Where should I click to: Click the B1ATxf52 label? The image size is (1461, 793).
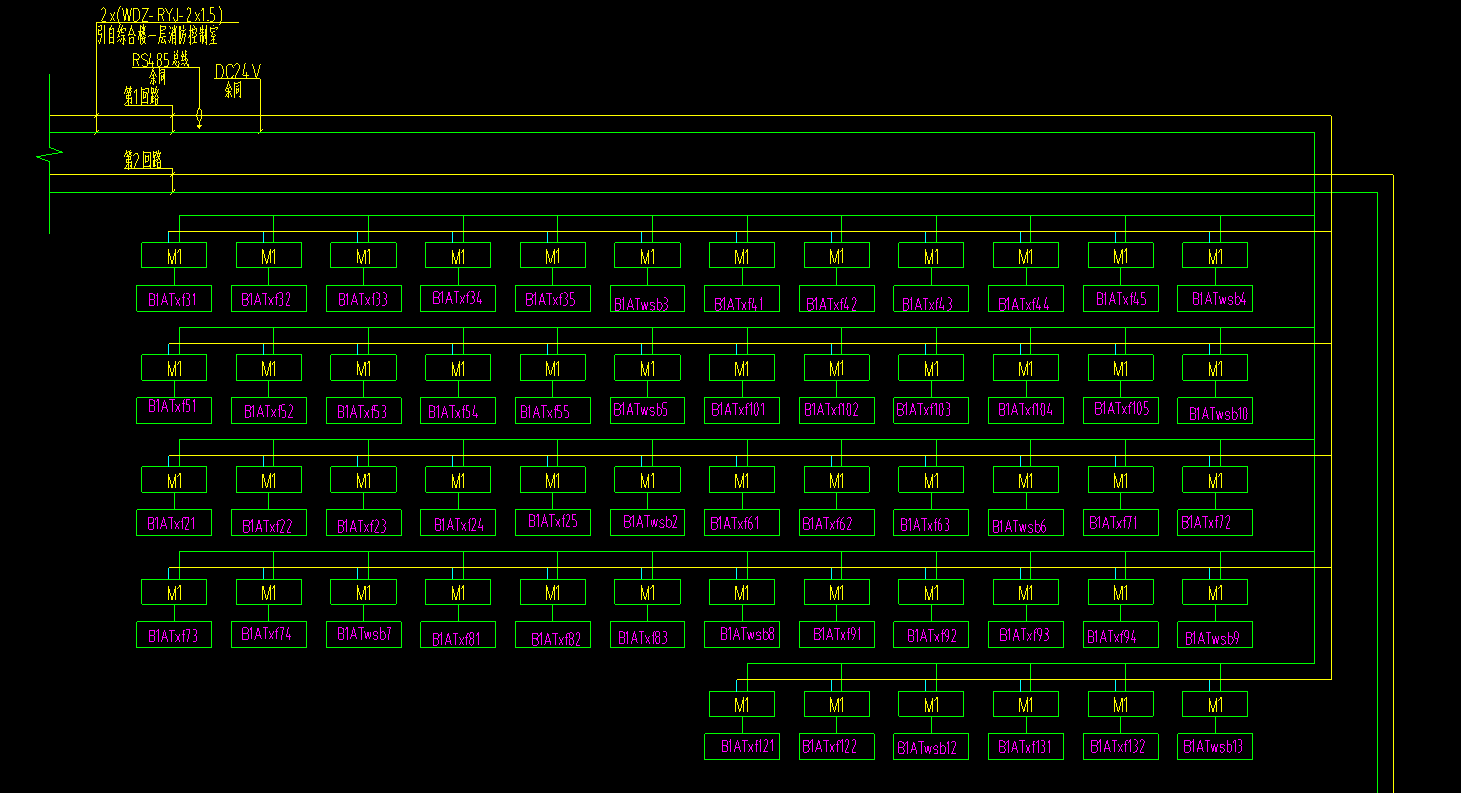268,410
